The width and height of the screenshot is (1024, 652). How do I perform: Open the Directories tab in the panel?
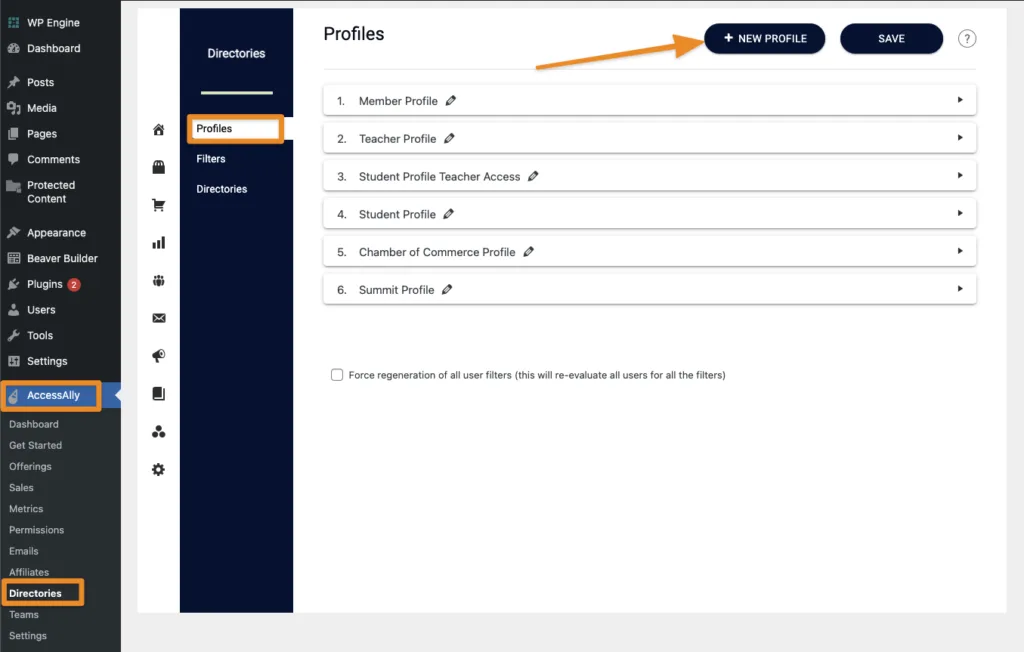[x=223, y=188]
